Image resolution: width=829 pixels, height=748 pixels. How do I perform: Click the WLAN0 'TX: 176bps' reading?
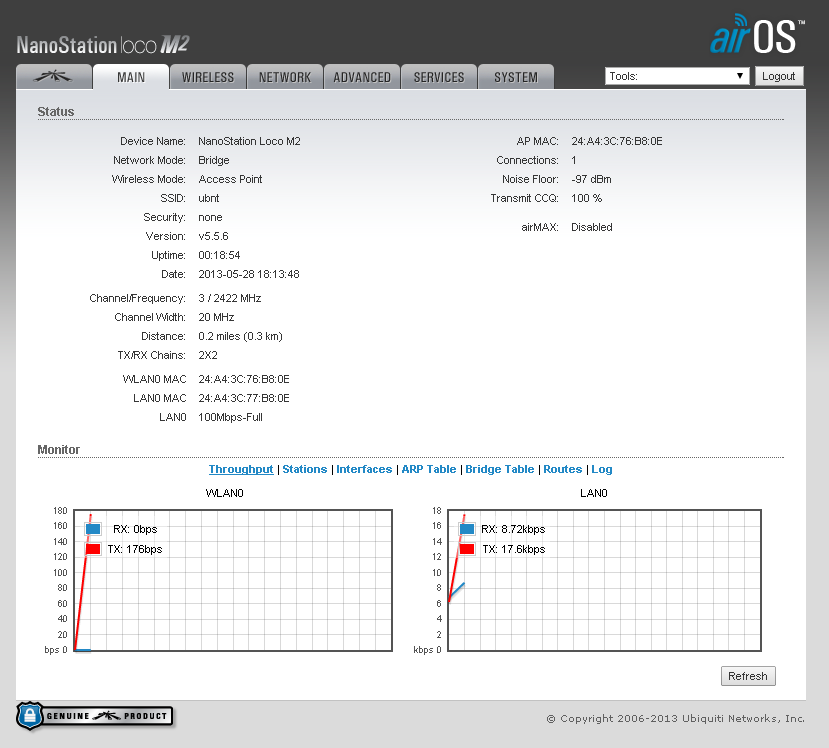(135, 549)
